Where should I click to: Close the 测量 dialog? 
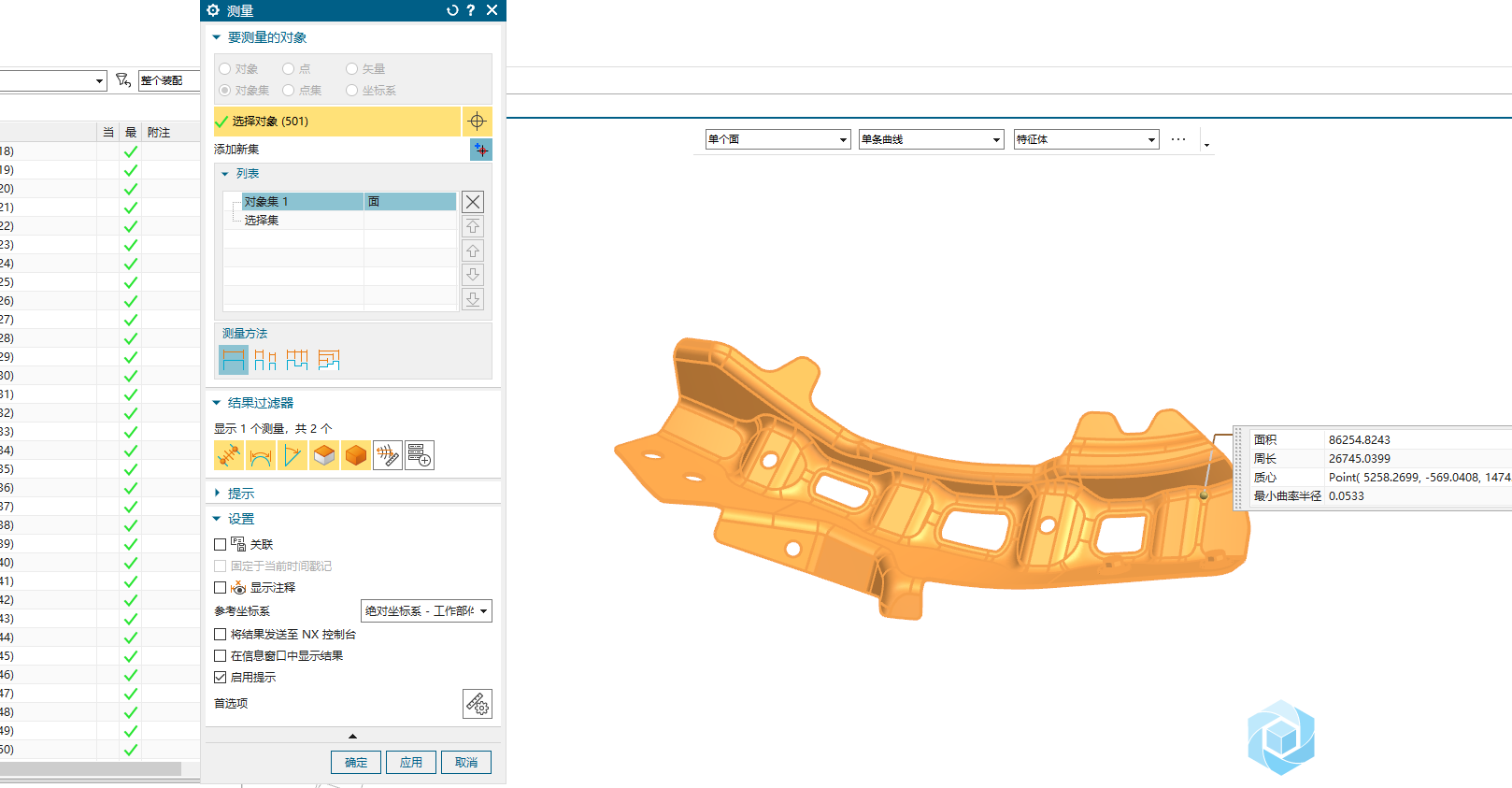click(x=492, y=10)
